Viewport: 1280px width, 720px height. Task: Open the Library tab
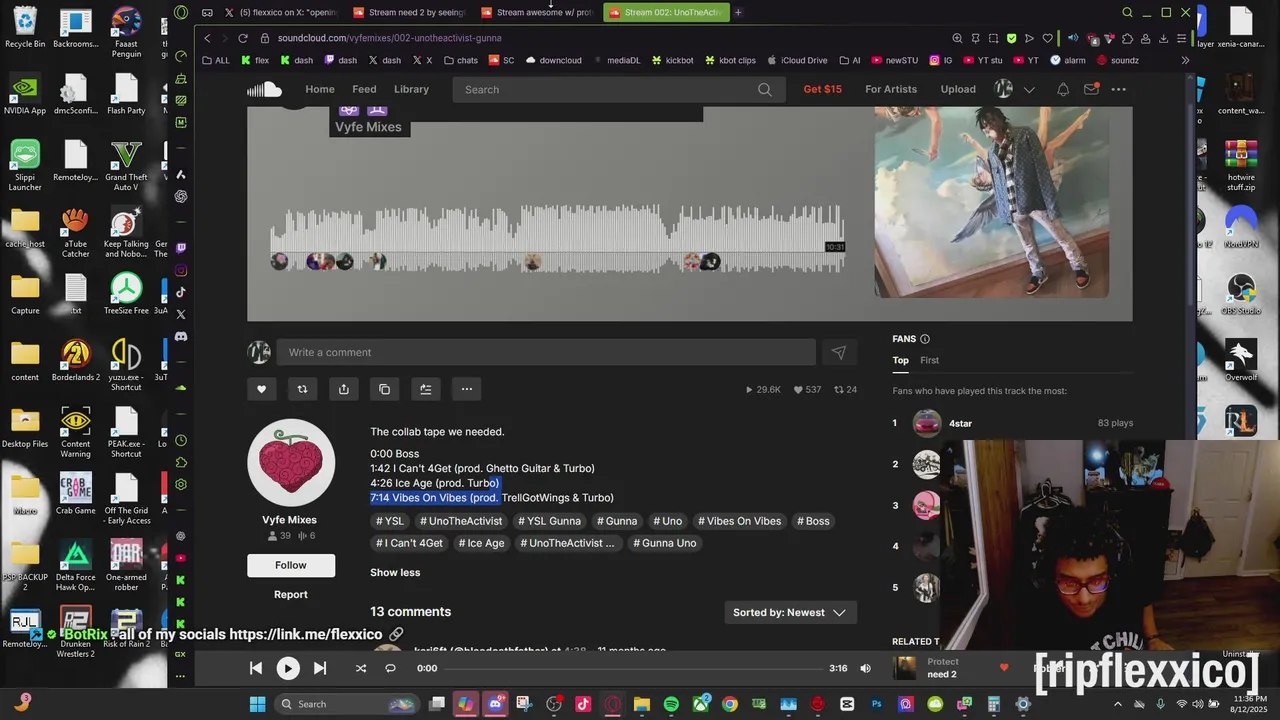point(411,89)
